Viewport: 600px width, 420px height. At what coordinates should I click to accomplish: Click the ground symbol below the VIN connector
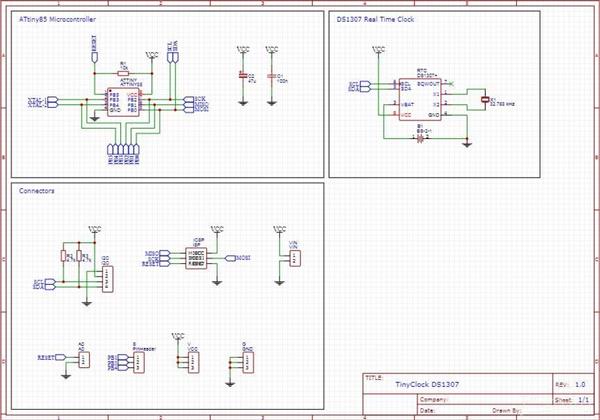tap(279, 282)
